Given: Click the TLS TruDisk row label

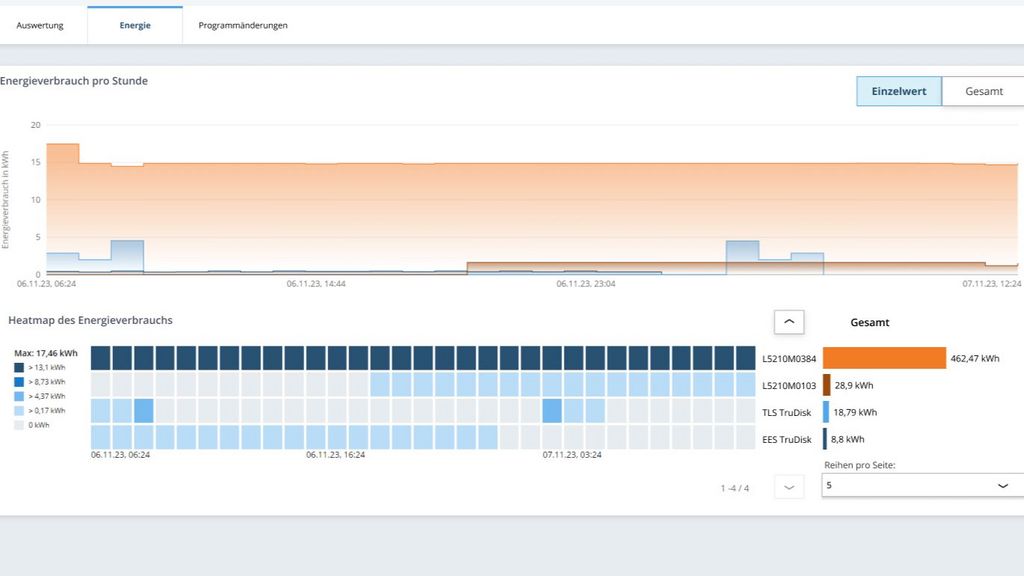Looking at the screenshot, I should tap(787, 412).
